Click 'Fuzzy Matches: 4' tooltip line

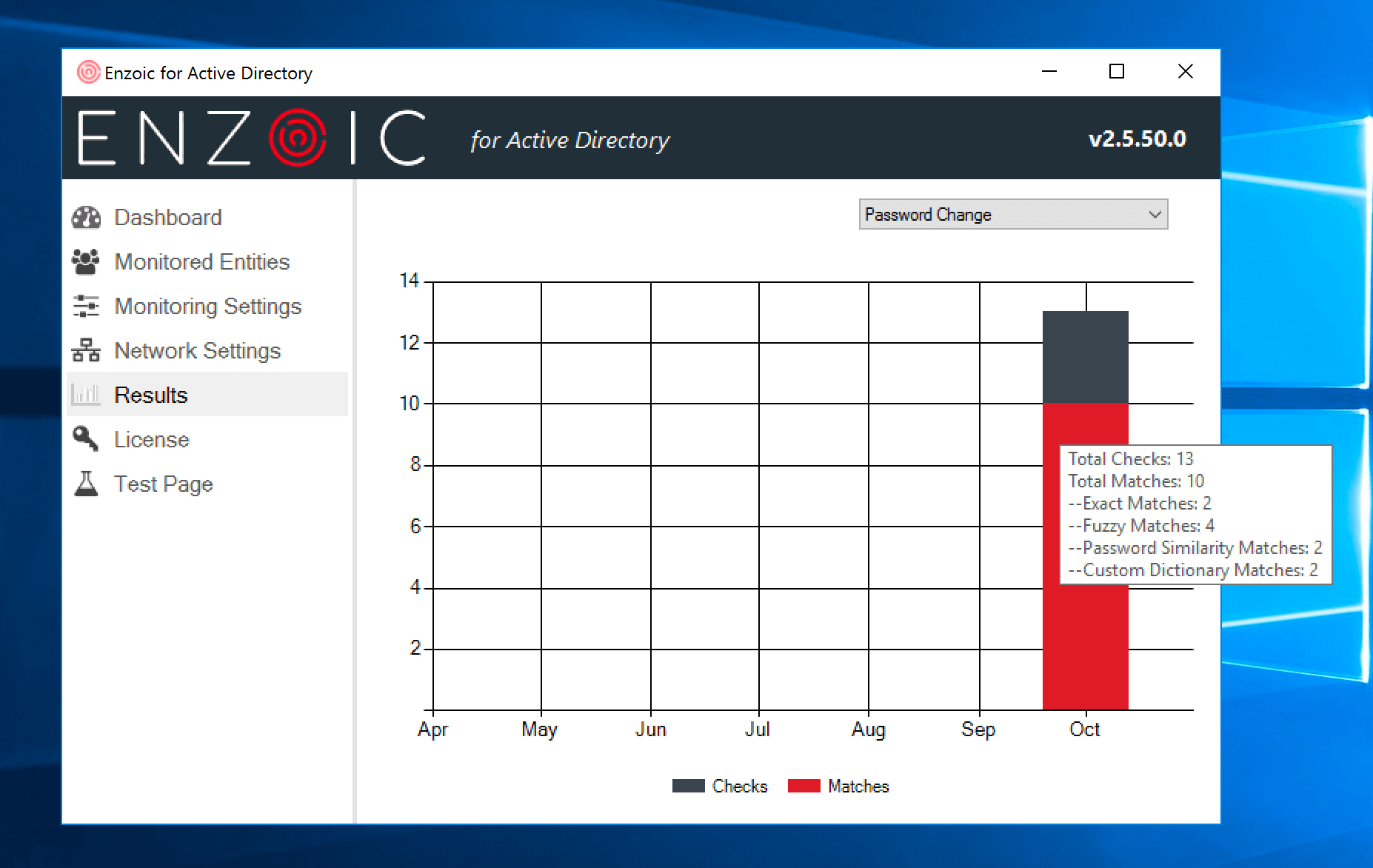coord(1141,526)
